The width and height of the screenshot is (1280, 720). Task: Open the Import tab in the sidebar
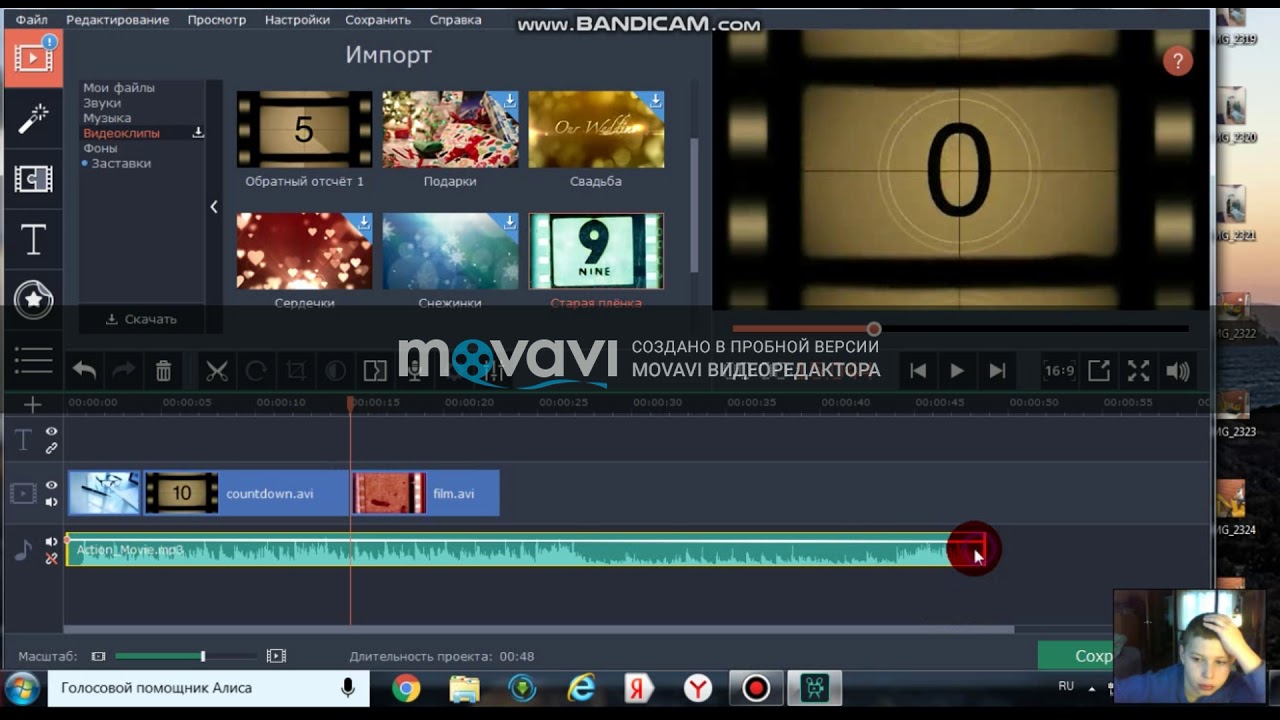pos(33,58)
